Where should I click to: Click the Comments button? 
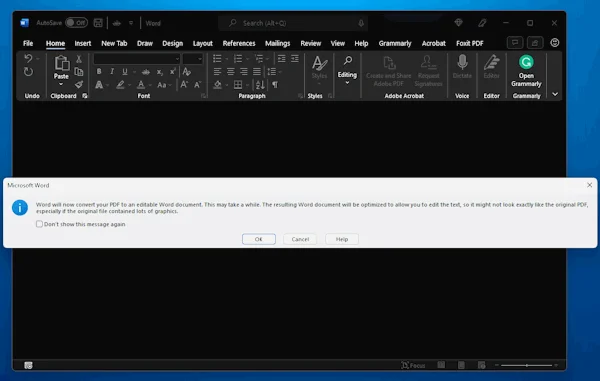(515, 42)
